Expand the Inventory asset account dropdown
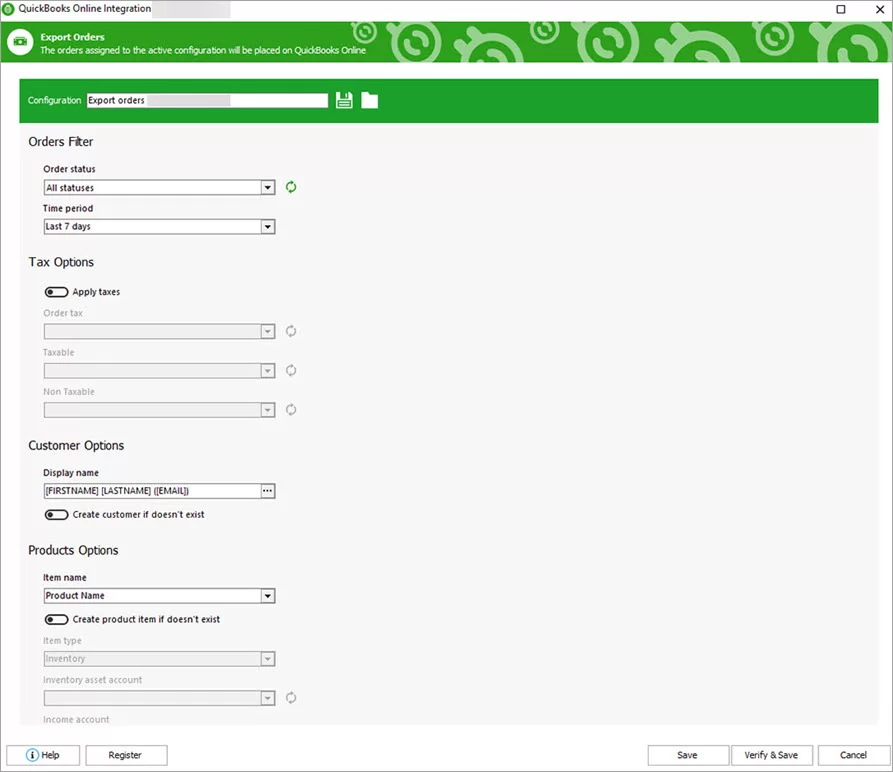This screenshot has width=893, height=772. pos(268,698)
